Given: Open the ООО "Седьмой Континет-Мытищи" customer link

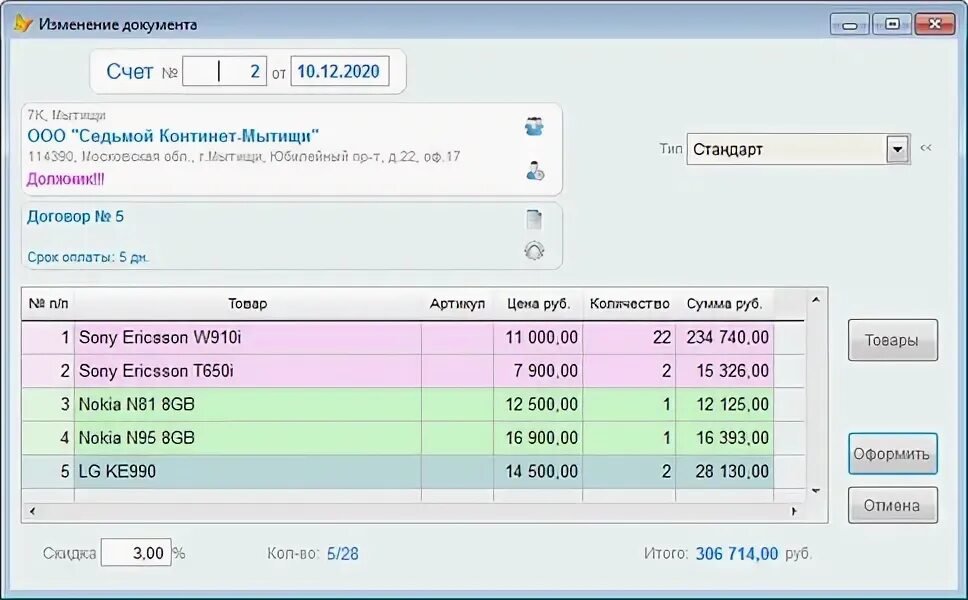Looking at the screenshot, I should (173, 136).
